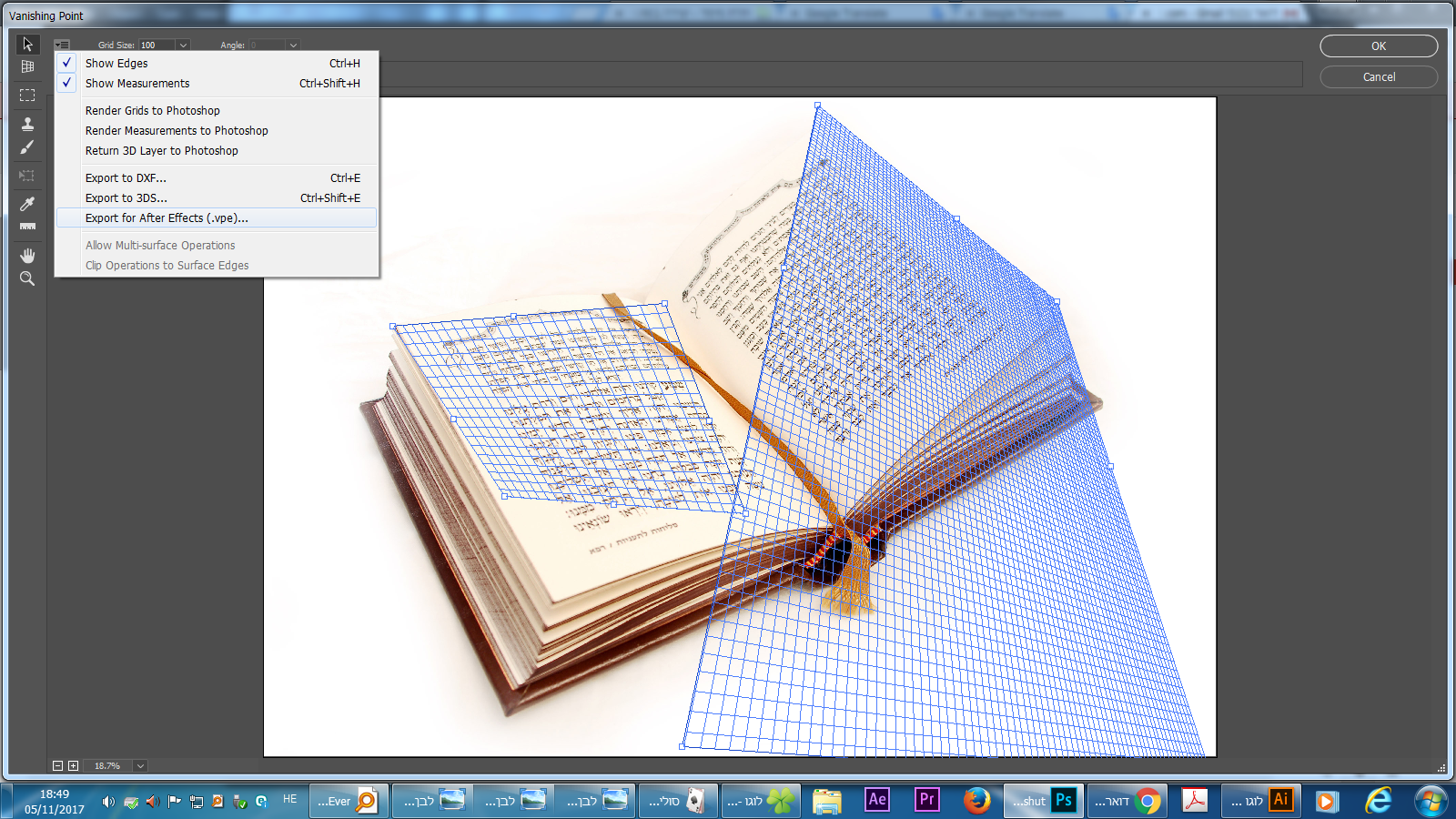Launch Internet Explorer from the taskbar
Image resolution: width=1456 pixels, height=819 pixels.
(1379, 801)
